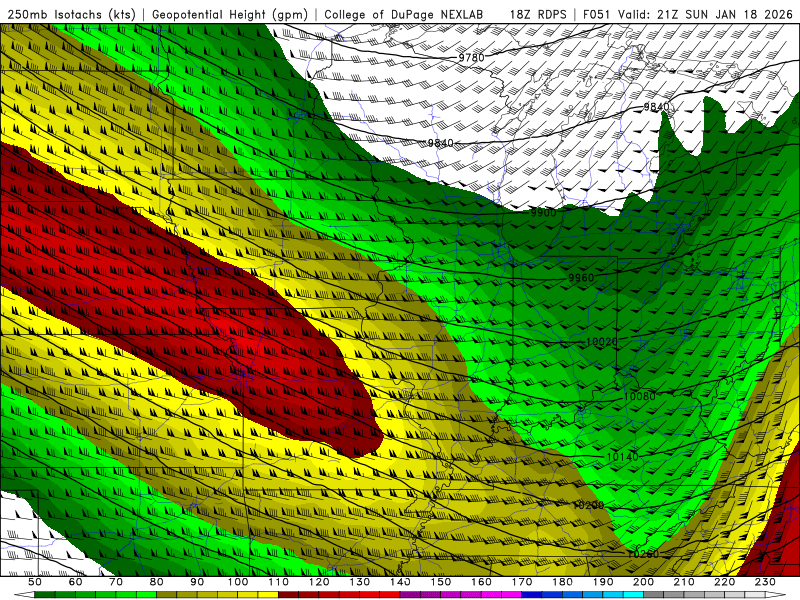Screen dimensions: 800x600
Task: Click the 150 value on the color scale
Action: click(440, 582)
